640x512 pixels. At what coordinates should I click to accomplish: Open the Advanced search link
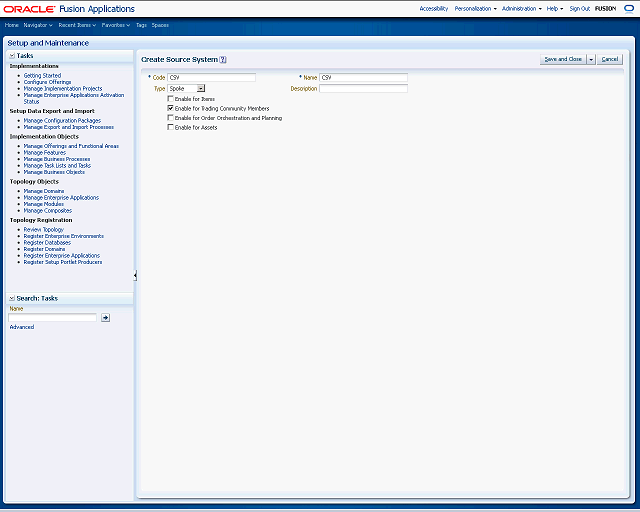click(22, 327)
